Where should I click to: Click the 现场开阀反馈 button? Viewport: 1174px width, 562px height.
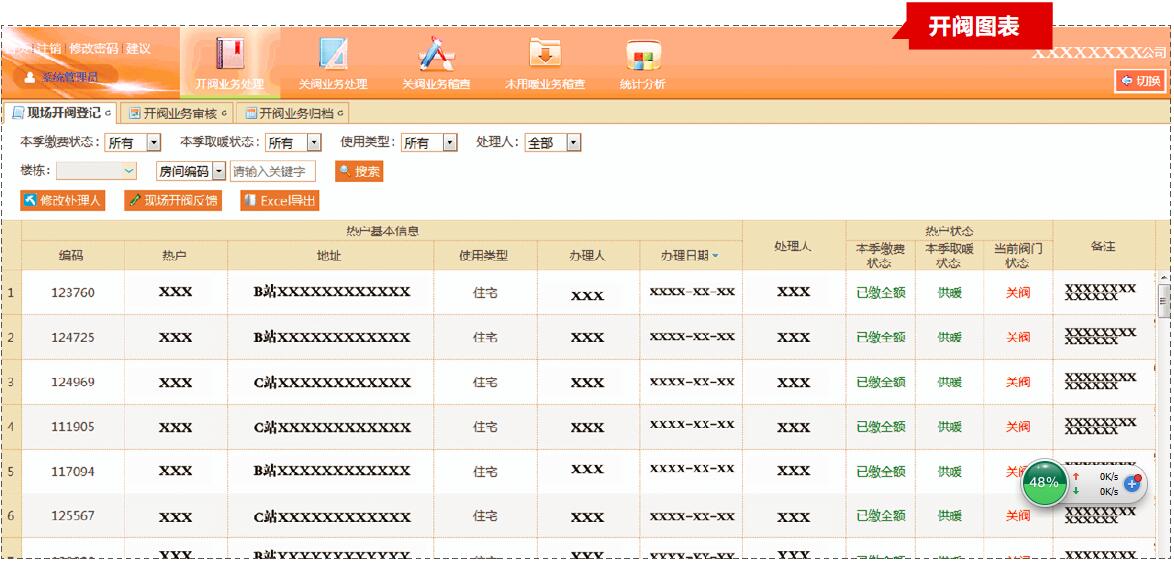(x=172, y=201)
